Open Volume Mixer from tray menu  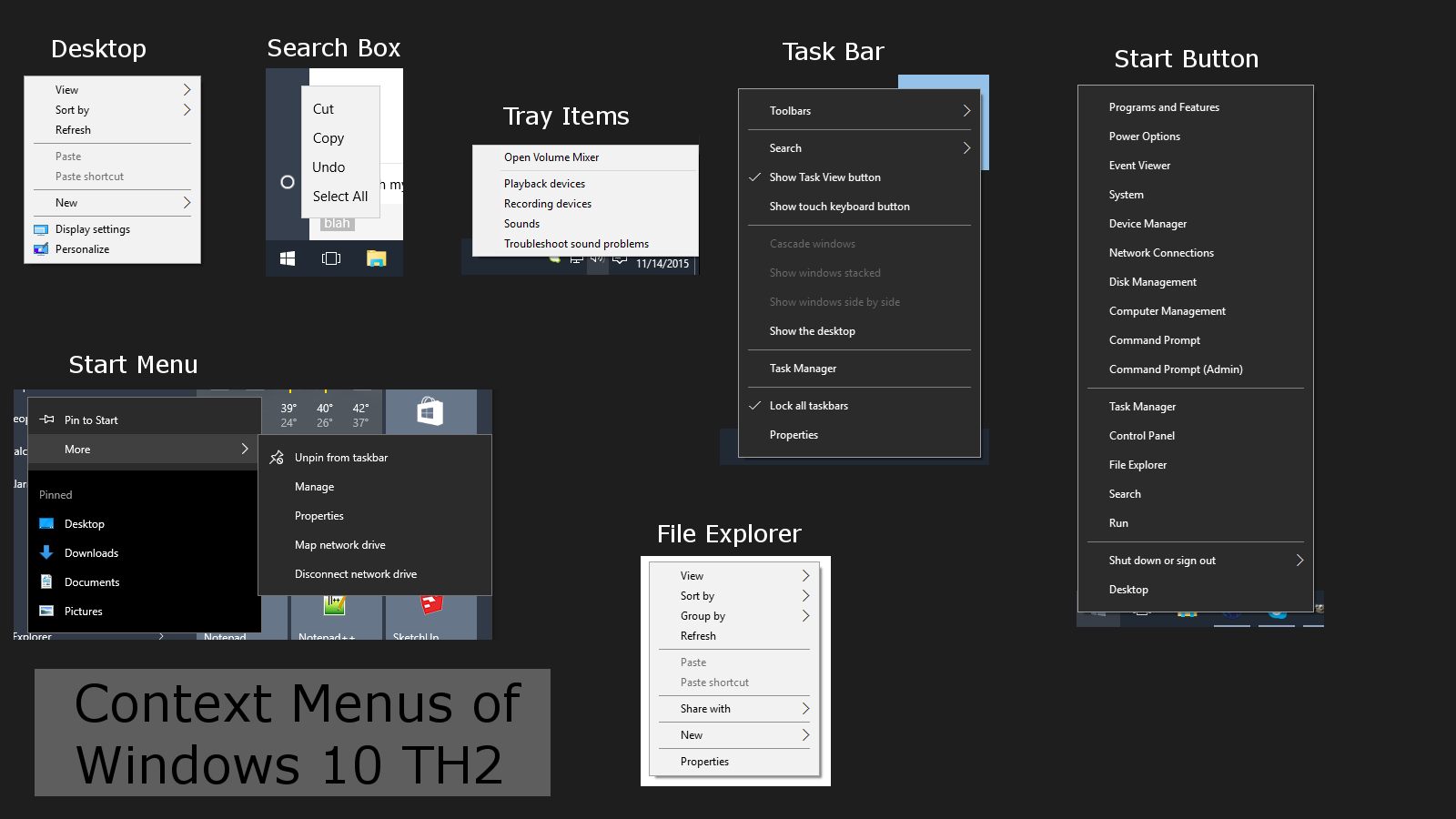(x=551, y=157)
